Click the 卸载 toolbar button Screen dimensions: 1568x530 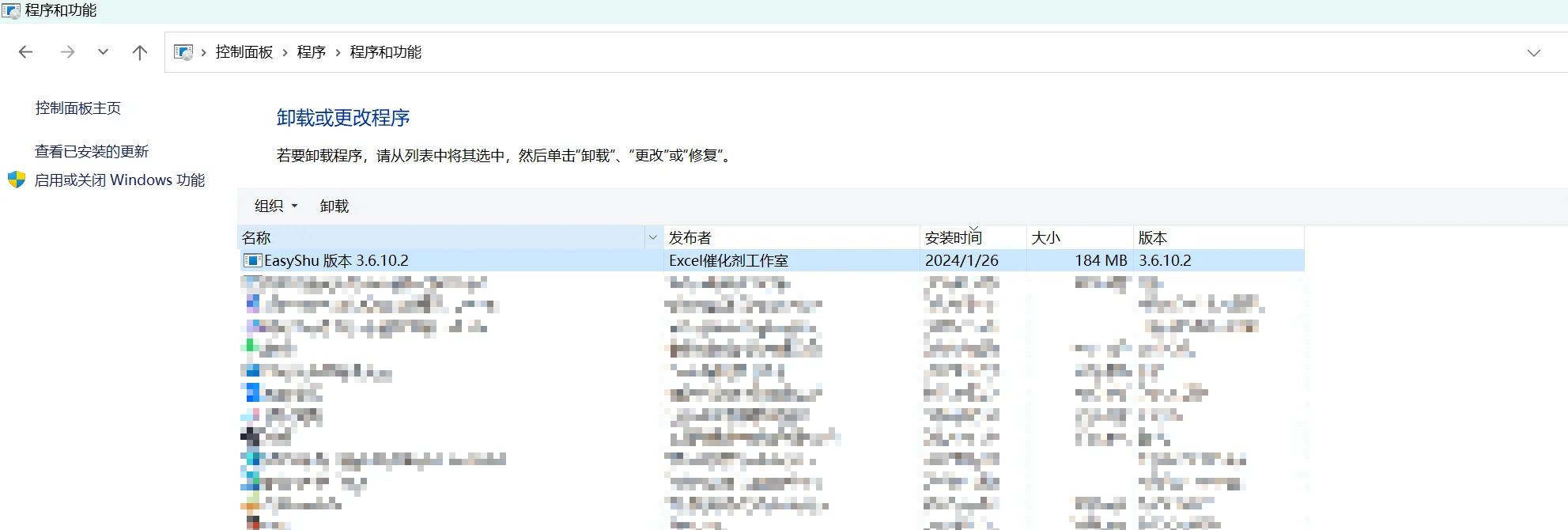[334, 206]
